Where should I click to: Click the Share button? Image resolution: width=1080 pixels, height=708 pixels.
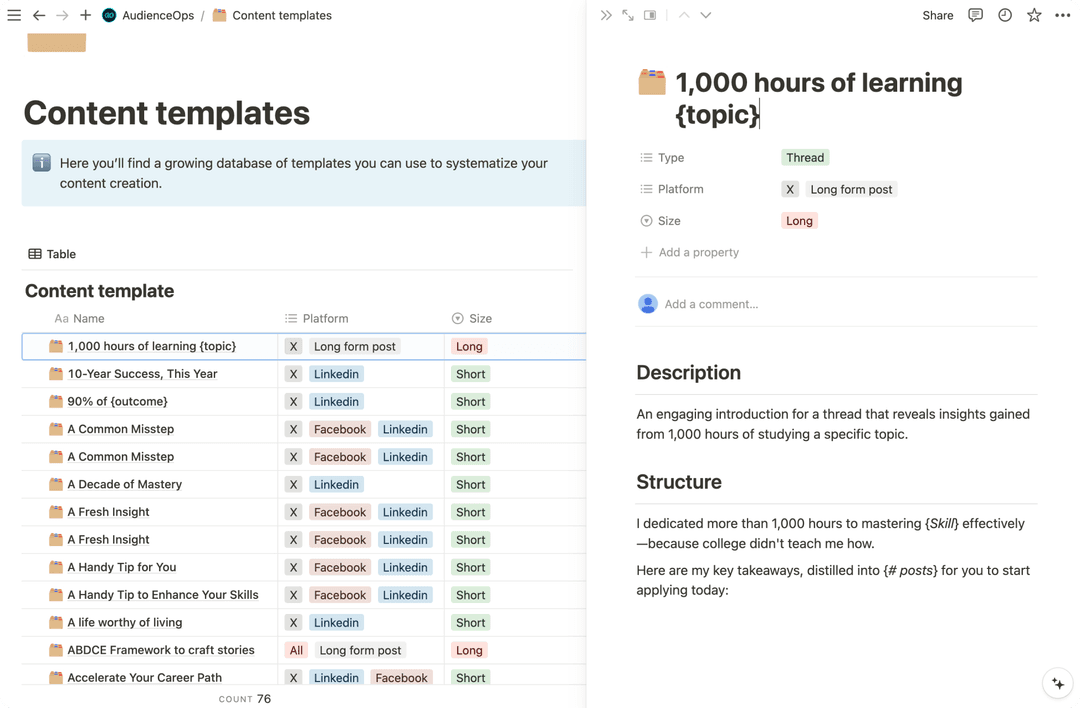937,16
